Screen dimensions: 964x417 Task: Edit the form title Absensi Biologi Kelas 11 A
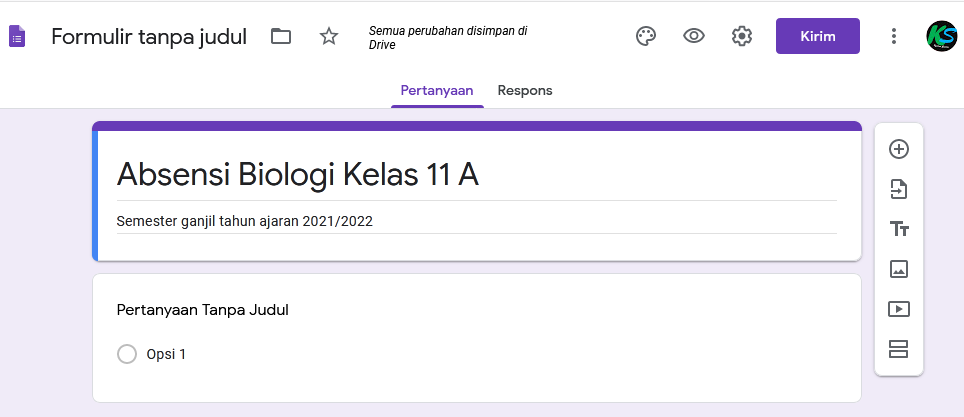[x=476, y=174]
